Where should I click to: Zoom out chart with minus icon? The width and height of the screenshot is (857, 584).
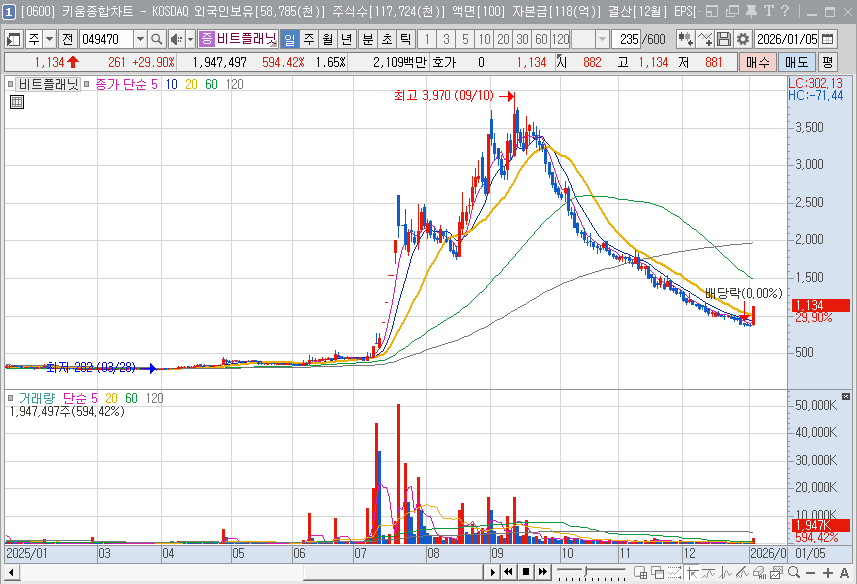click(811, 573)
